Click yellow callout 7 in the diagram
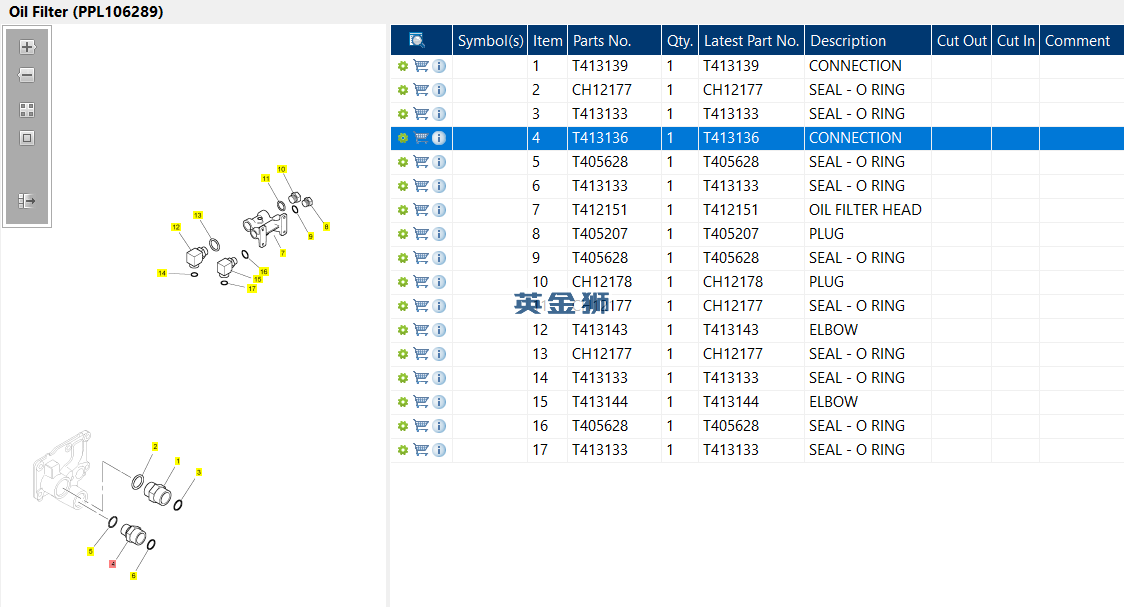1124x607 pixels. pyautogui.click(x=283, y=253)
